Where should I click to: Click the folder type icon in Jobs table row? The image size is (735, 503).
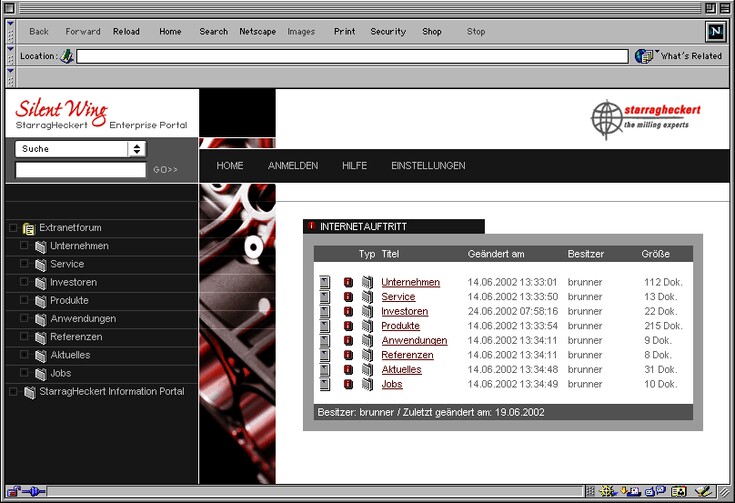pos(368,384)
